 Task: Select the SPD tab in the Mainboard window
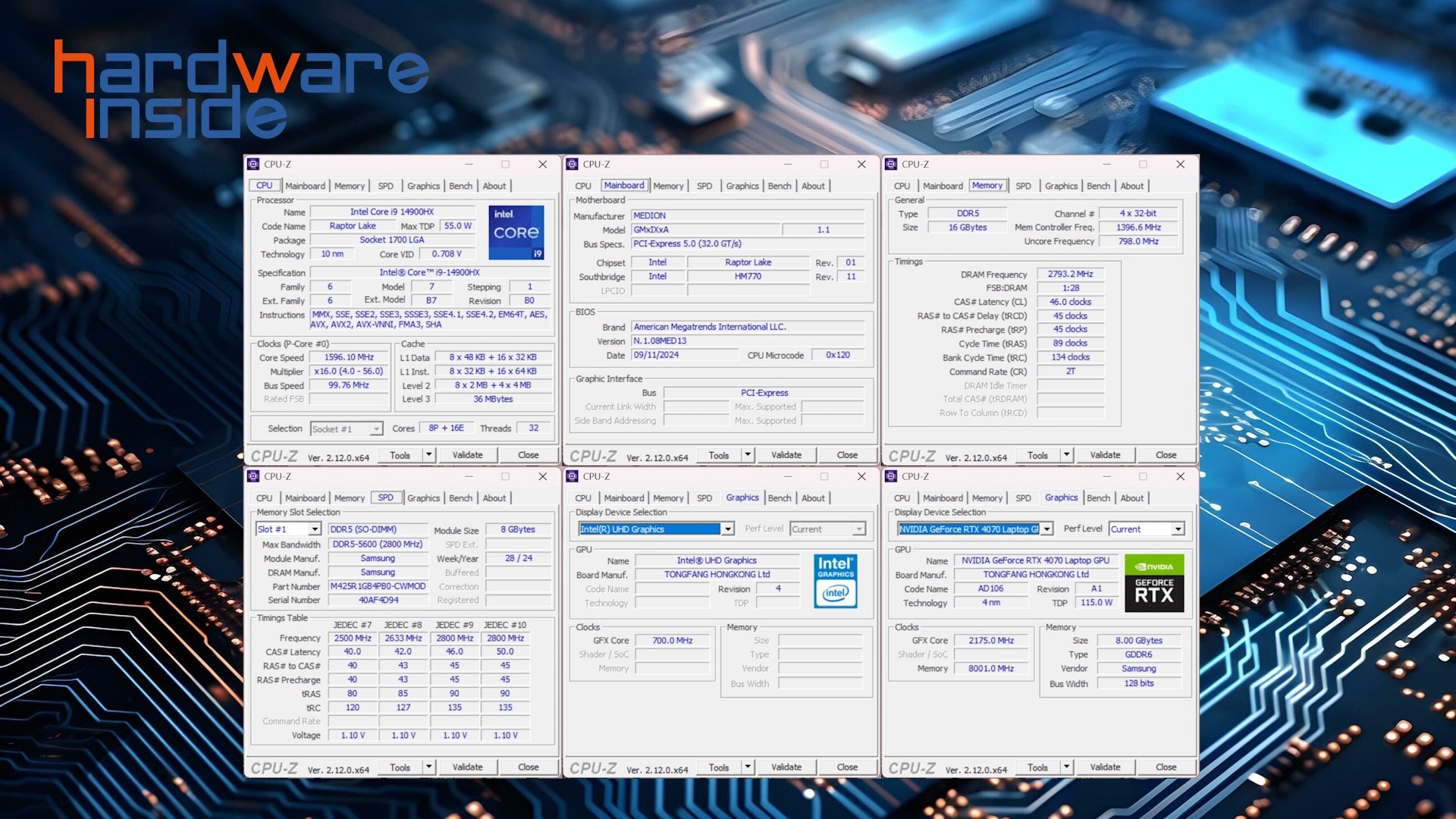(704, 186)
